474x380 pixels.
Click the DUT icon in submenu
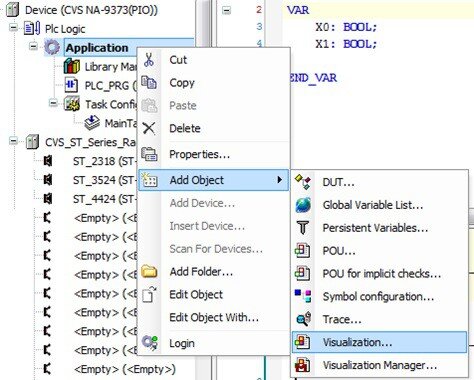303,182
